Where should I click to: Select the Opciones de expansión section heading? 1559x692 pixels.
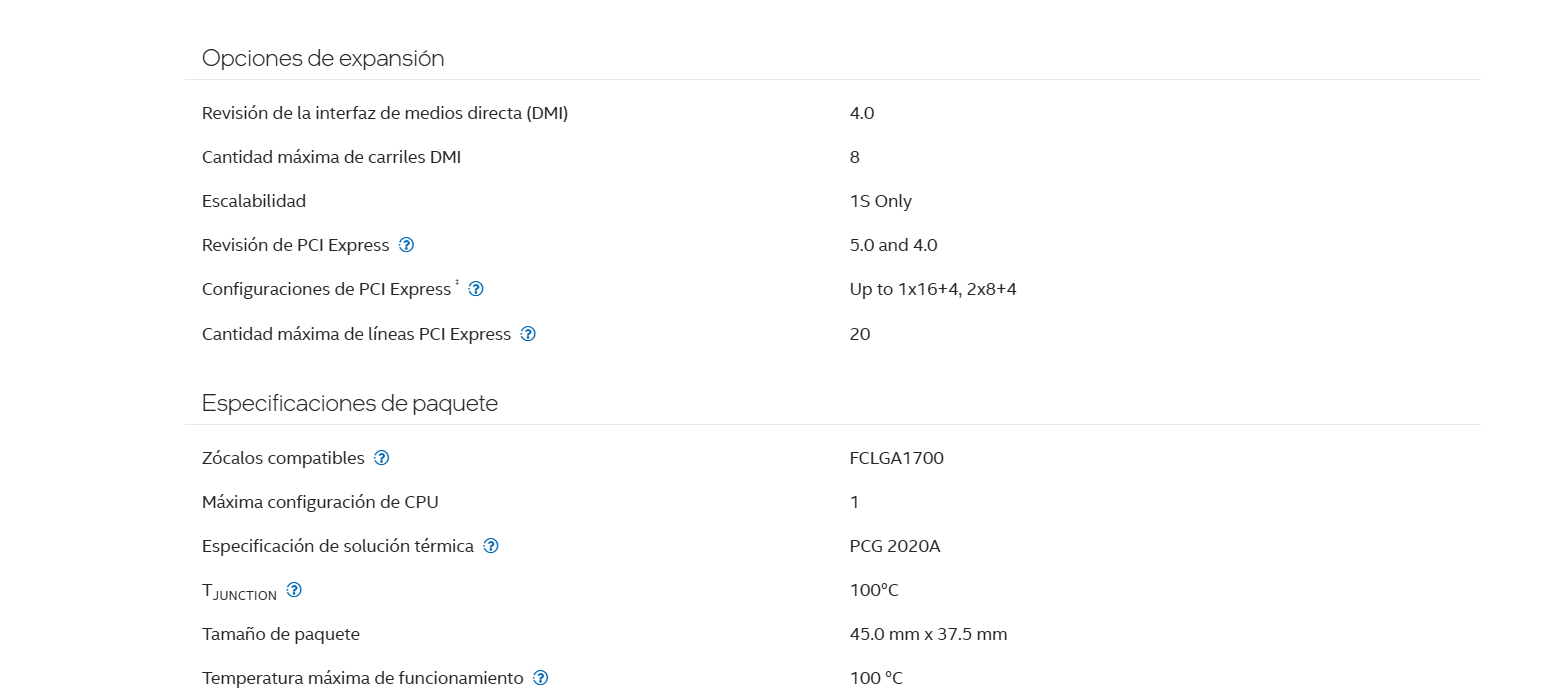tap(323, 58)
